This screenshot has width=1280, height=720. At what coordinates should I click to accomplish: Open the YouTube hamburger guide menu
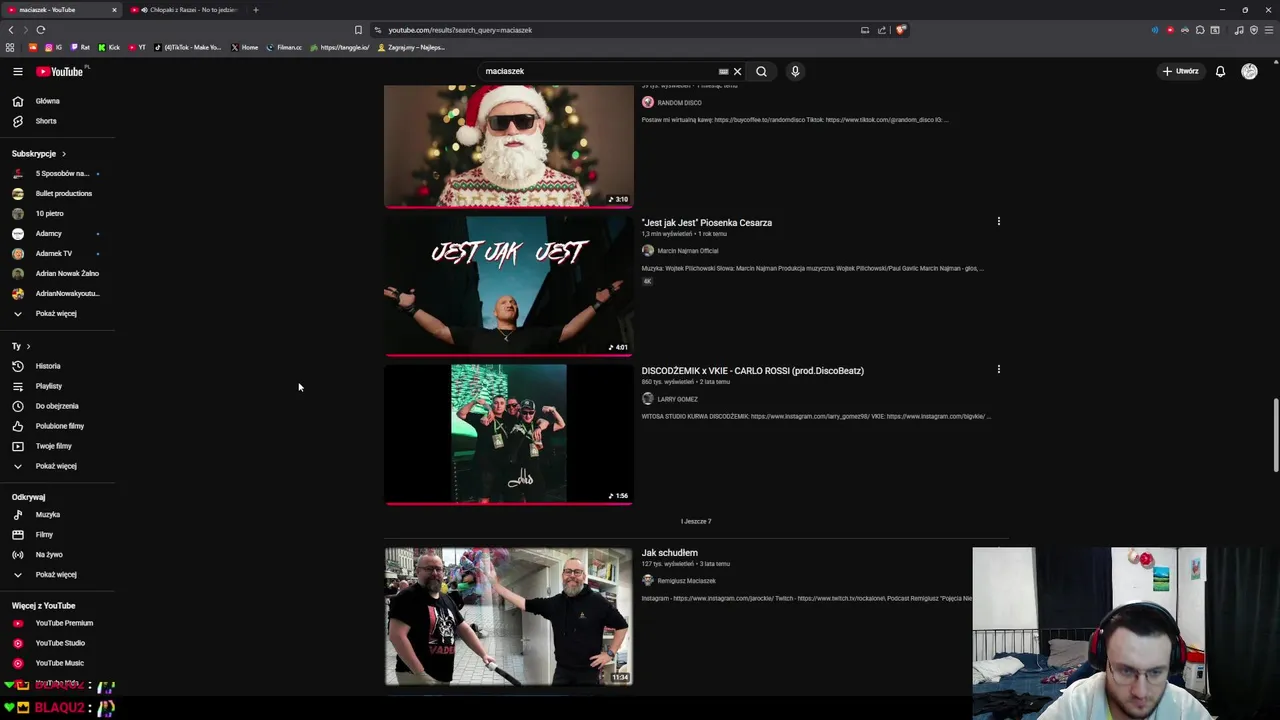coord(17,72)
